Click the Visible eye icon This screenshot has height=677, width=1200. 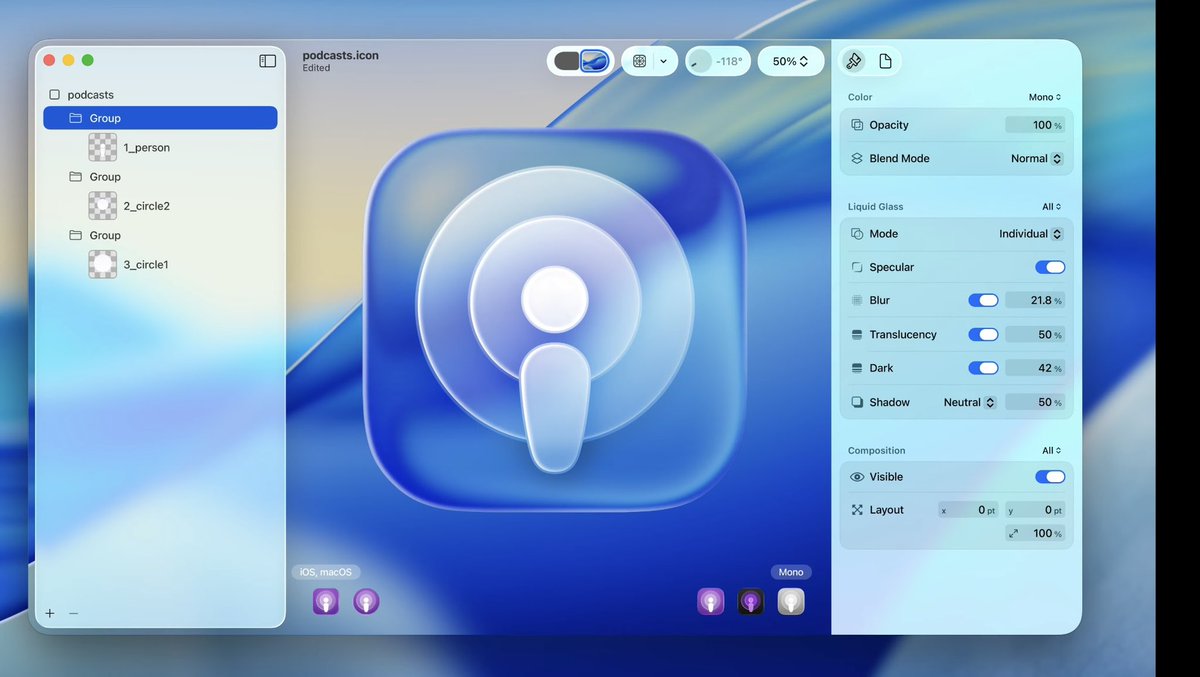(x=857, y=477)
